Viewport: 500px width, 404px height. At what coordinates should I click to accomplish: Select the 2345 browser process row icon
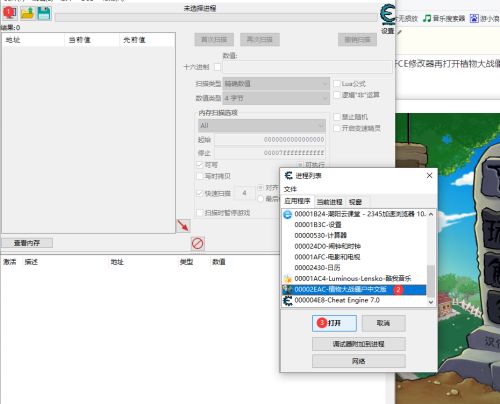pos(287,214)
